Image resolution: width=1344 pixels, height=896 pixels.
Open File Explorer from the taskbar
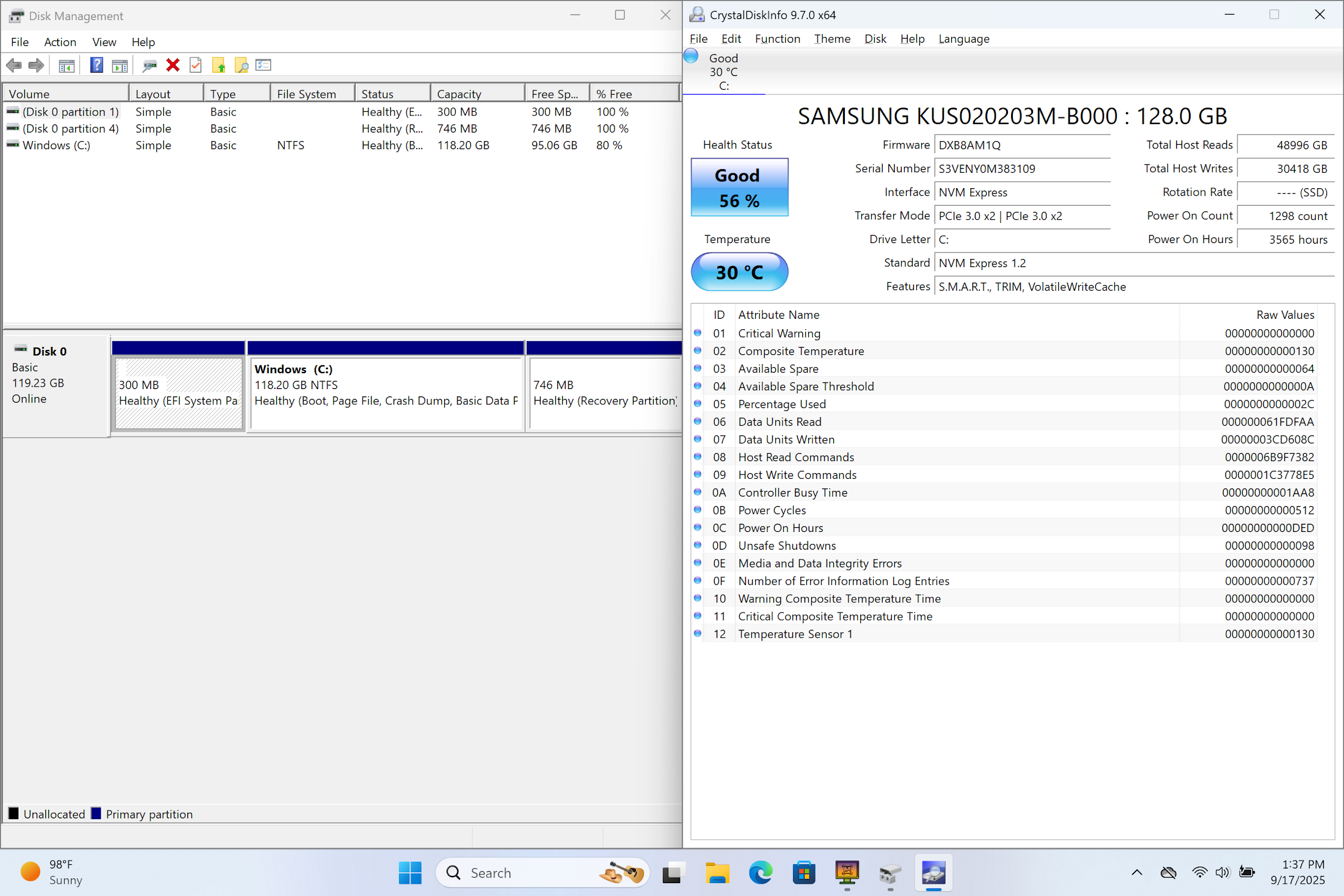click(x=717, y=873)
